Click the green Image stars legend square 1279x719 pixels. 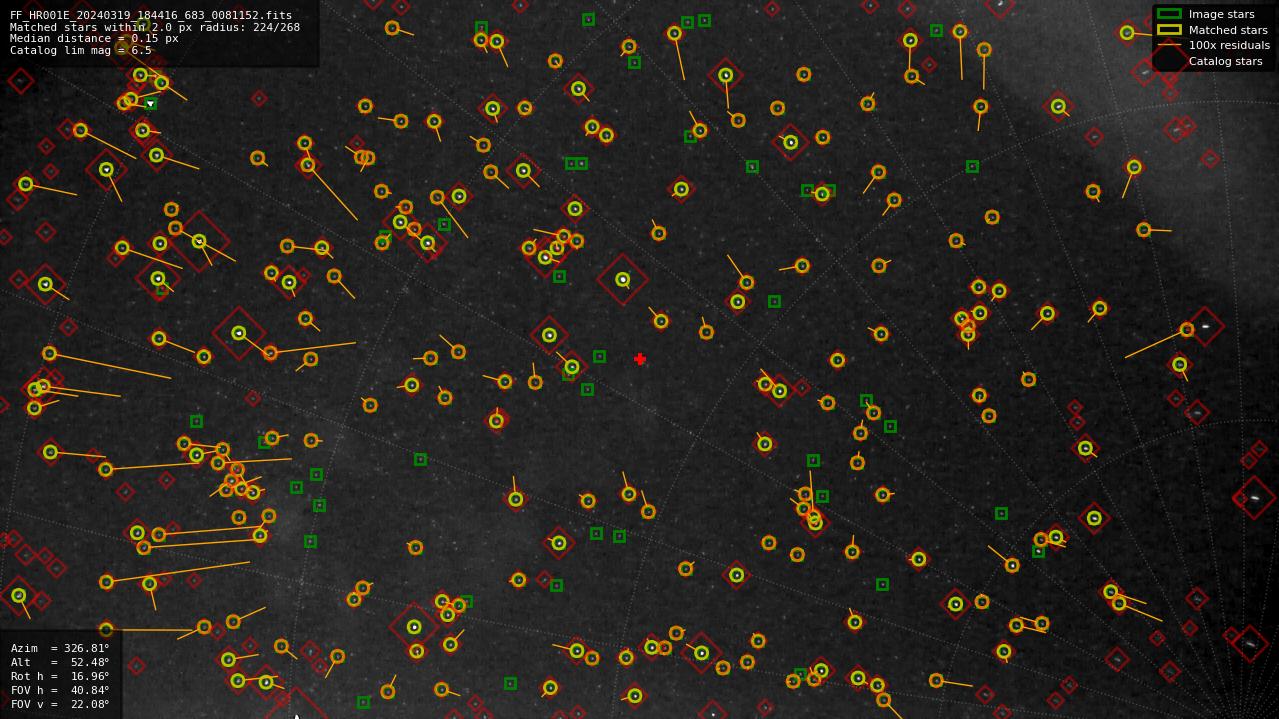[1169, 14]
